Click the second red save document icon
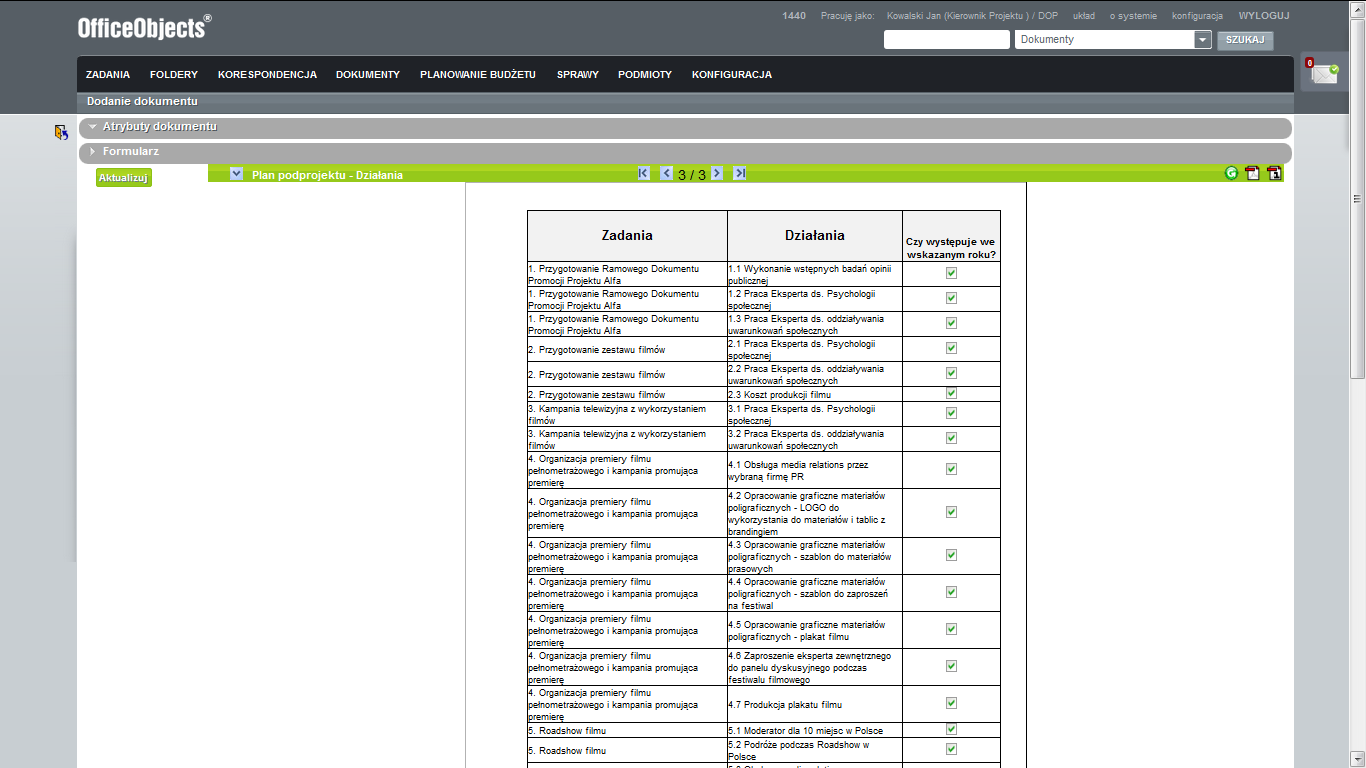Viewport: 1366px width, 768px height. pyautogui.click(x=1275, y=173)
